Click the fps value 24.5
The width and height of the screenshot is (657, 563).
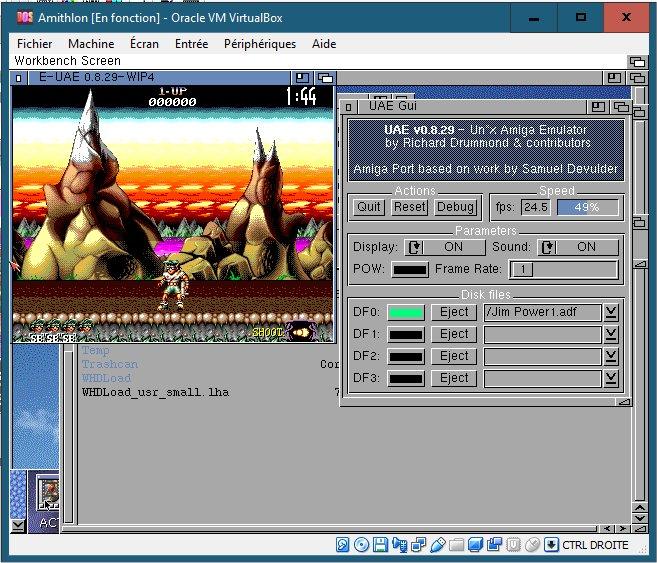[x=536, y=207]
